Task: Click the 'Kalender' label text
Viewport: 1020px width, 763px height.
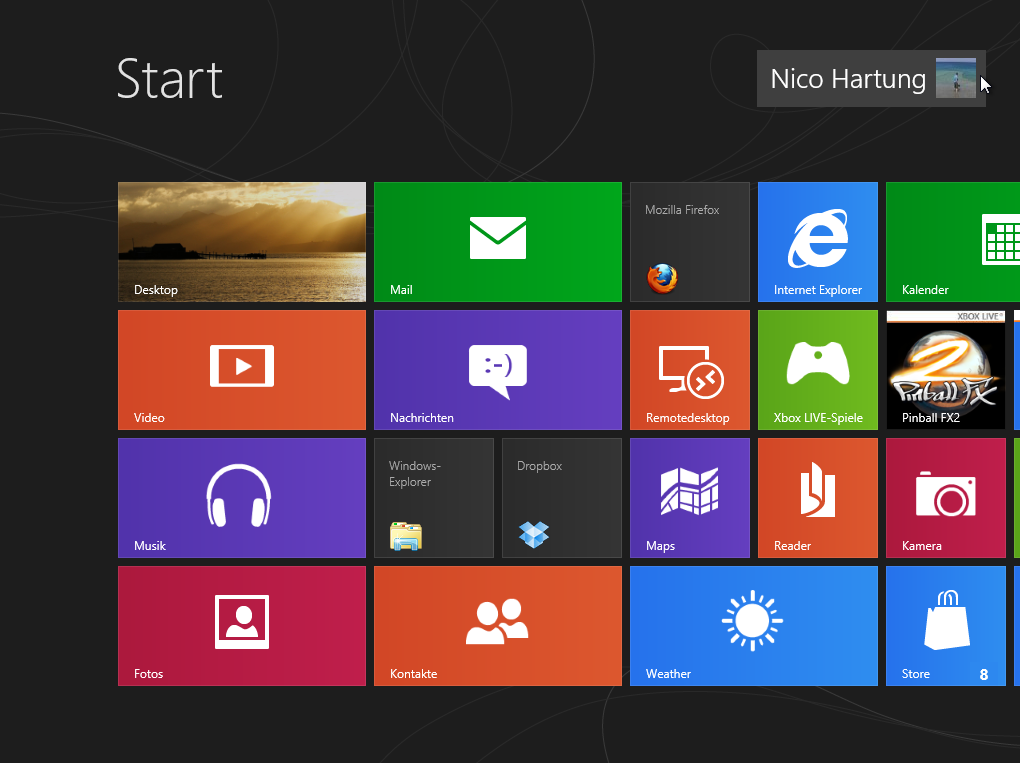Action: click(925, 289)
